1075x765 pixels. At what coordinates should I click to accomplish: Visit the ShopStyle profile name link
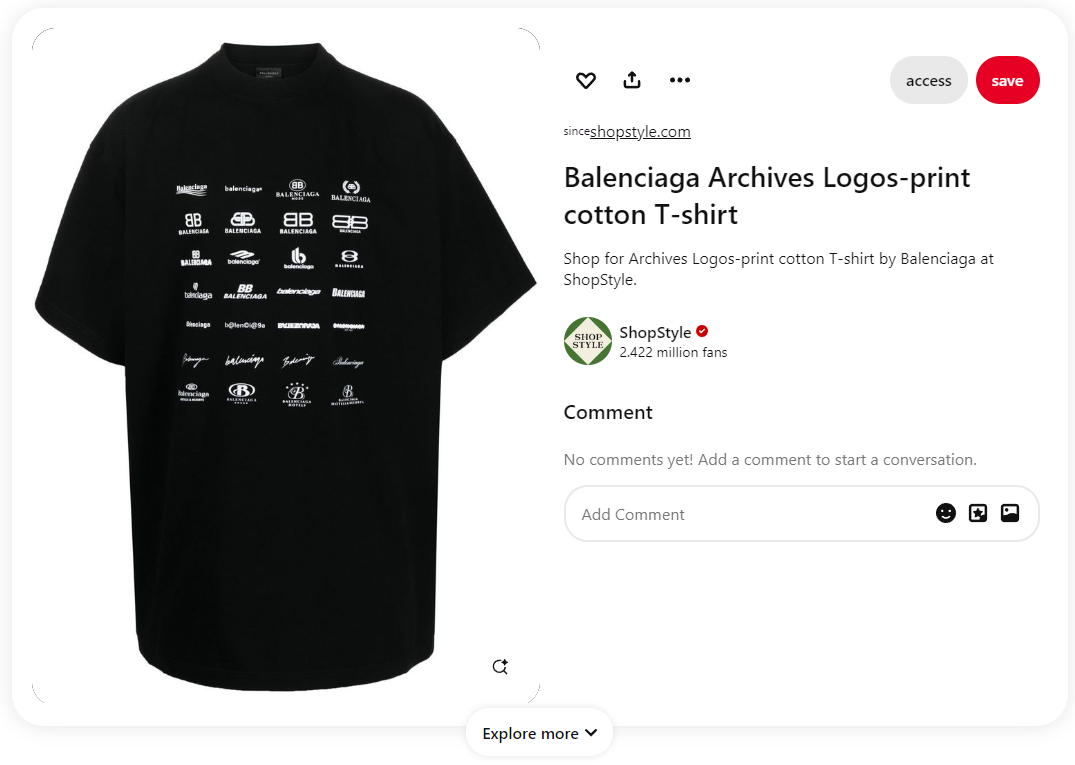(x=653, y=332)
